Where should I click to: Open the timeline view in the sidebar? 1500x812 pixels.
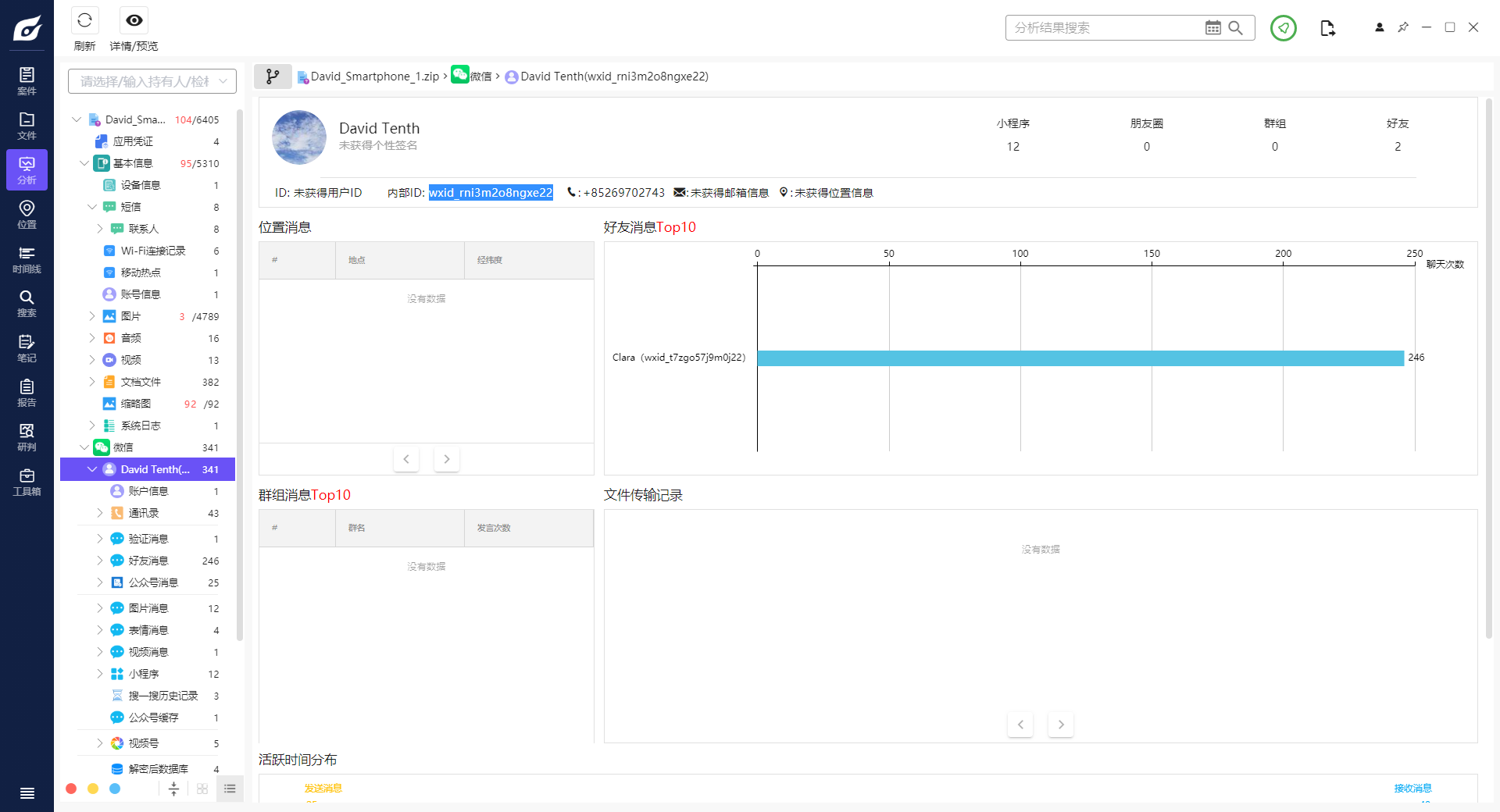(x=27, y=259)
